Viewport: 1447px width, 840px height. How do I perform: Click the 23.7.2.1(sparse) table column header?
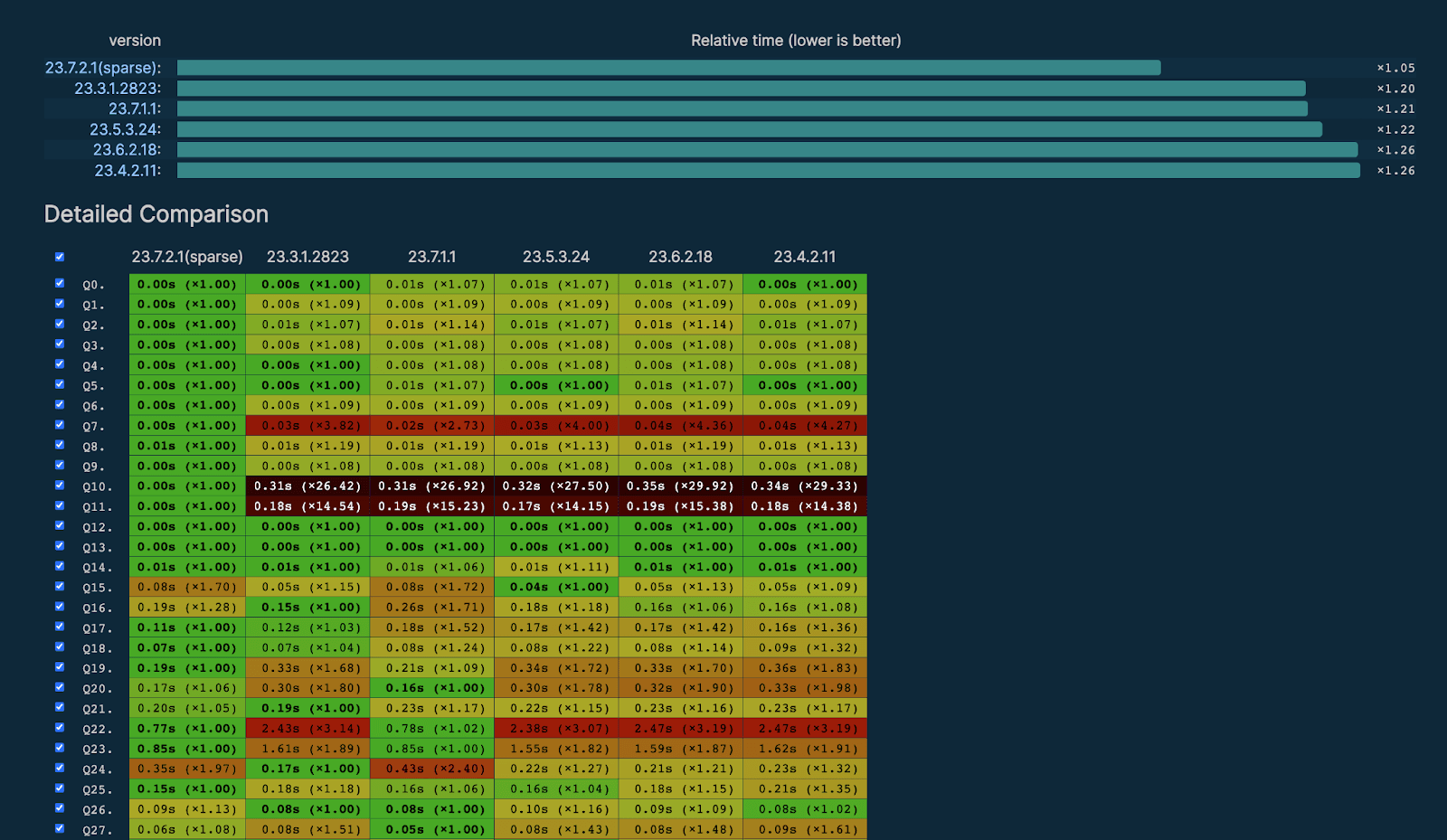coord(187,257)
